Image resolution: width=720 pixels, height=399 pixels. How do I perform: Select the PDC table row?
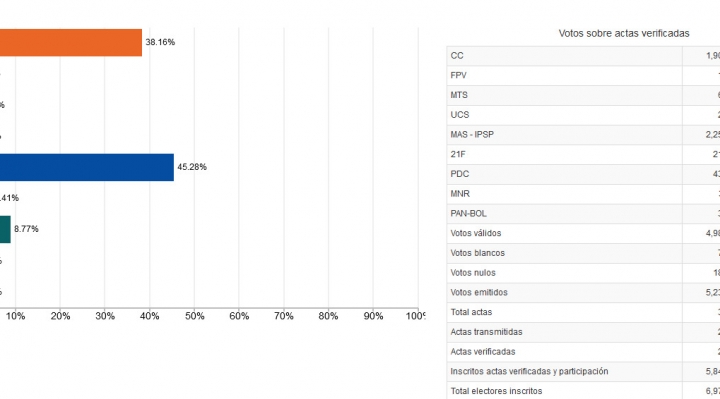(583, 174)
